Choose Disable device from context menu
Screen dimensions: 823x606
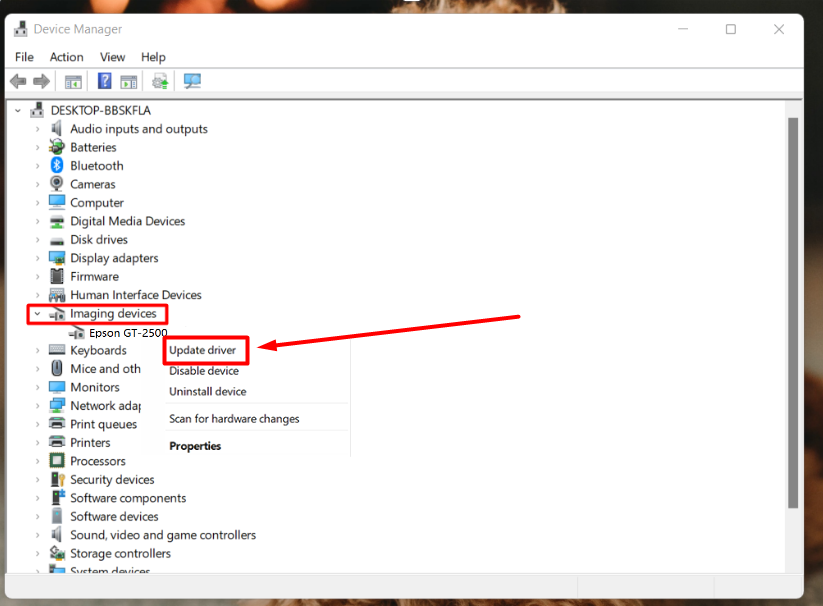(x=204, y=371)
